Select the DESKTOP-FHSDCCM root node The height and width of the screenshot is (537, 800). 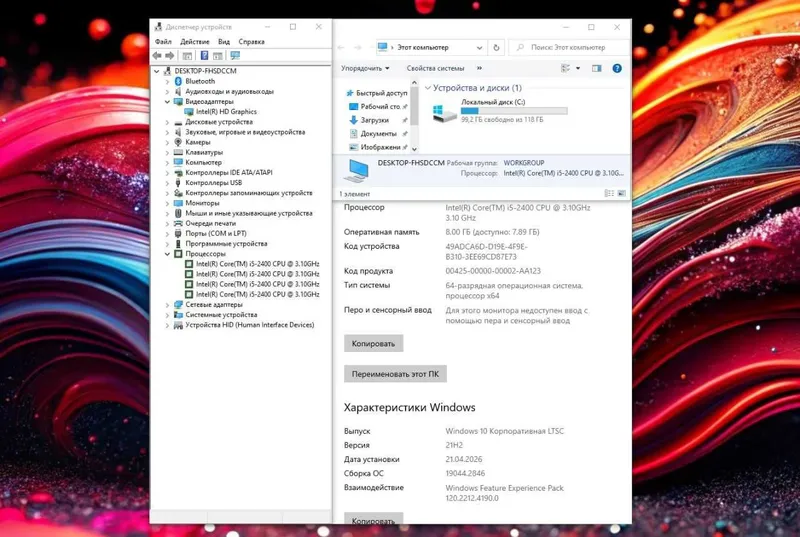point(205,71)
